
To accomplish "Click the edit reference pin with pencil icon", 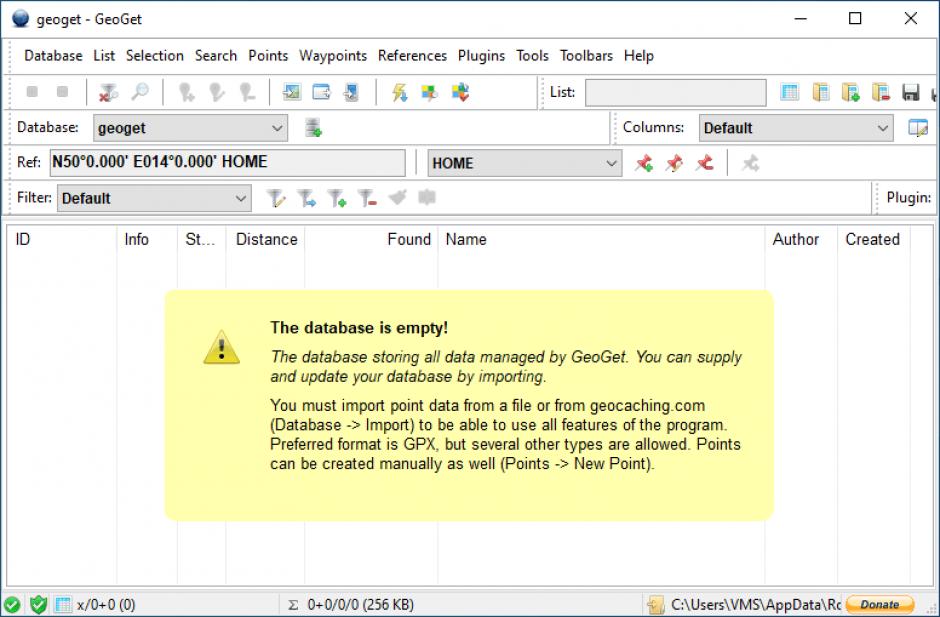I will pyautogui.click(x=674, y=163).
